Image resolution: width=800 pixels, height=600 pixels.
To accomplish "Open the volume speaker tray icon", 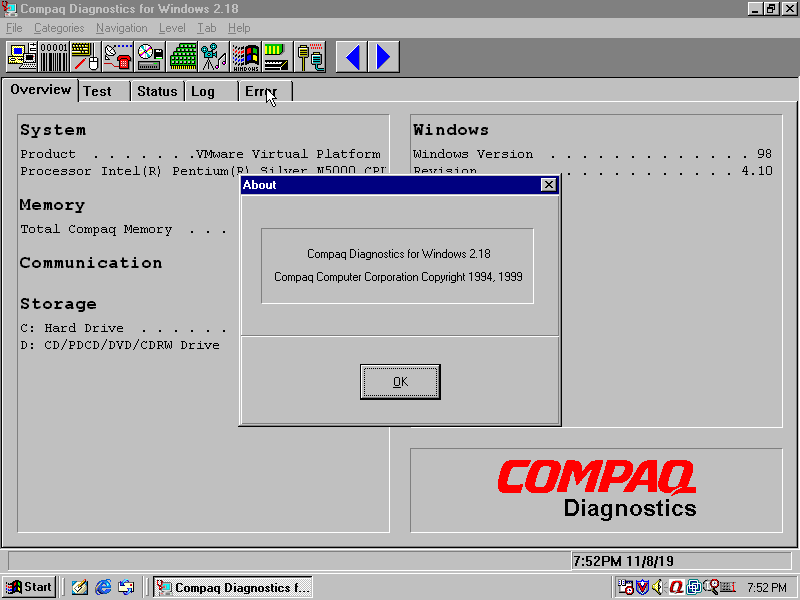I will [658, 587].
